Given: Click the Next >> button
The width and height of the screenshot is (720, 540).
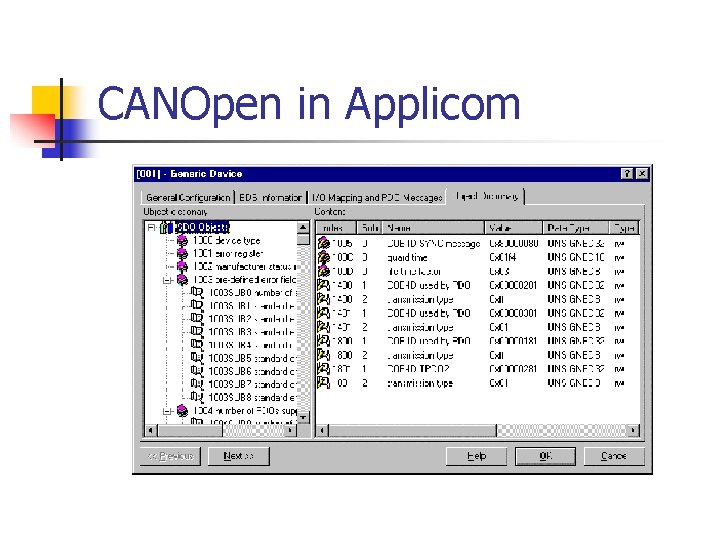Looking at the screenshot, I should [239, 456].
